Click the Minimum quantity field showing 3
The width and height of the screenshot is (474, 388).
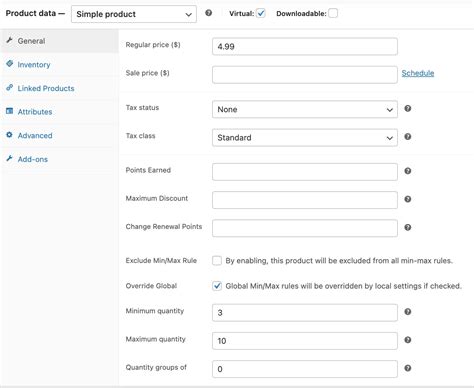tap(305, 313)
